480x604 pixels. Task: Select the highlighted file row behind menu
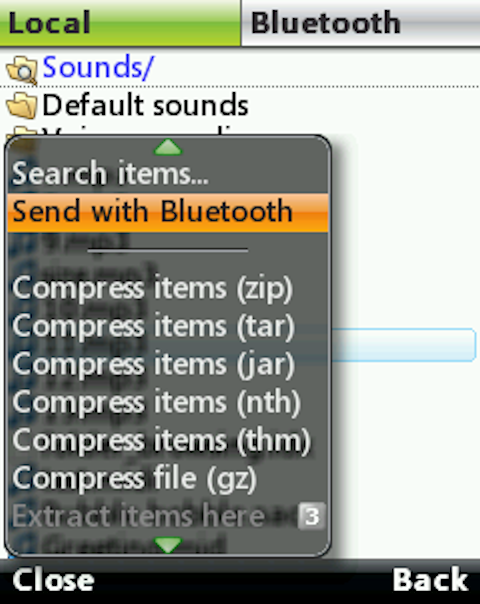403,345
